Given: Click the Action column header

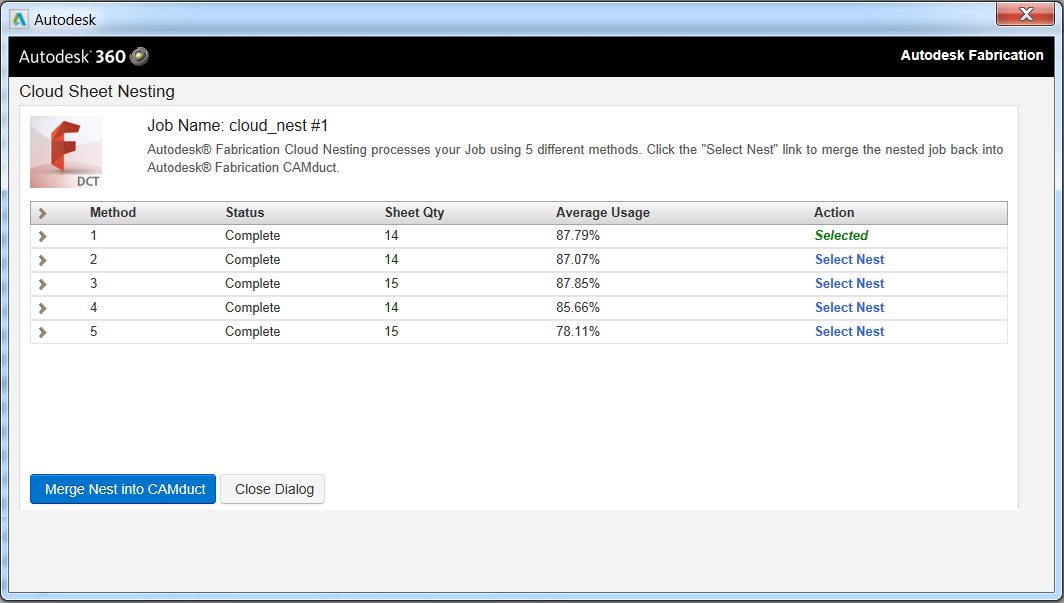Looking at the screenshot, I should [834, 212].
